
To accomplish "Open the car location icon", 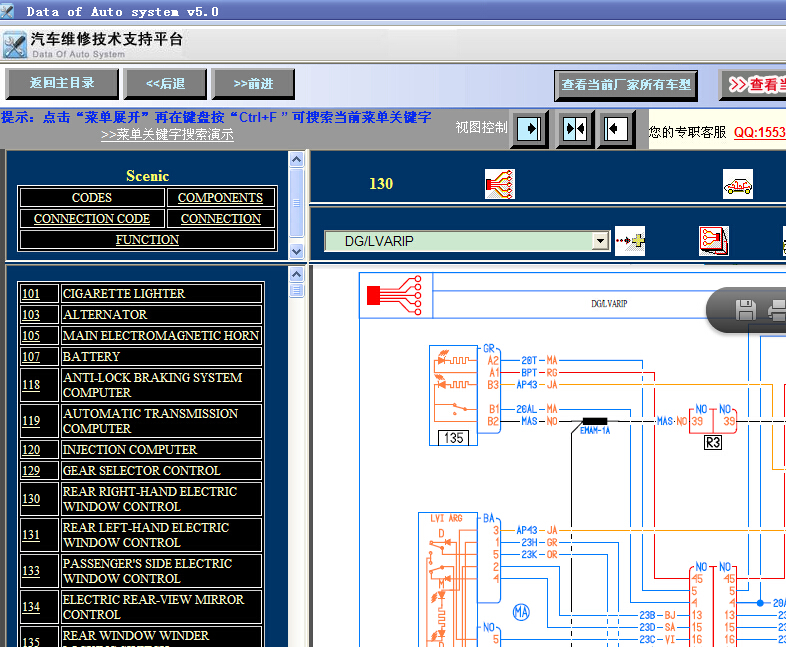I will click(x=737, y=184).
